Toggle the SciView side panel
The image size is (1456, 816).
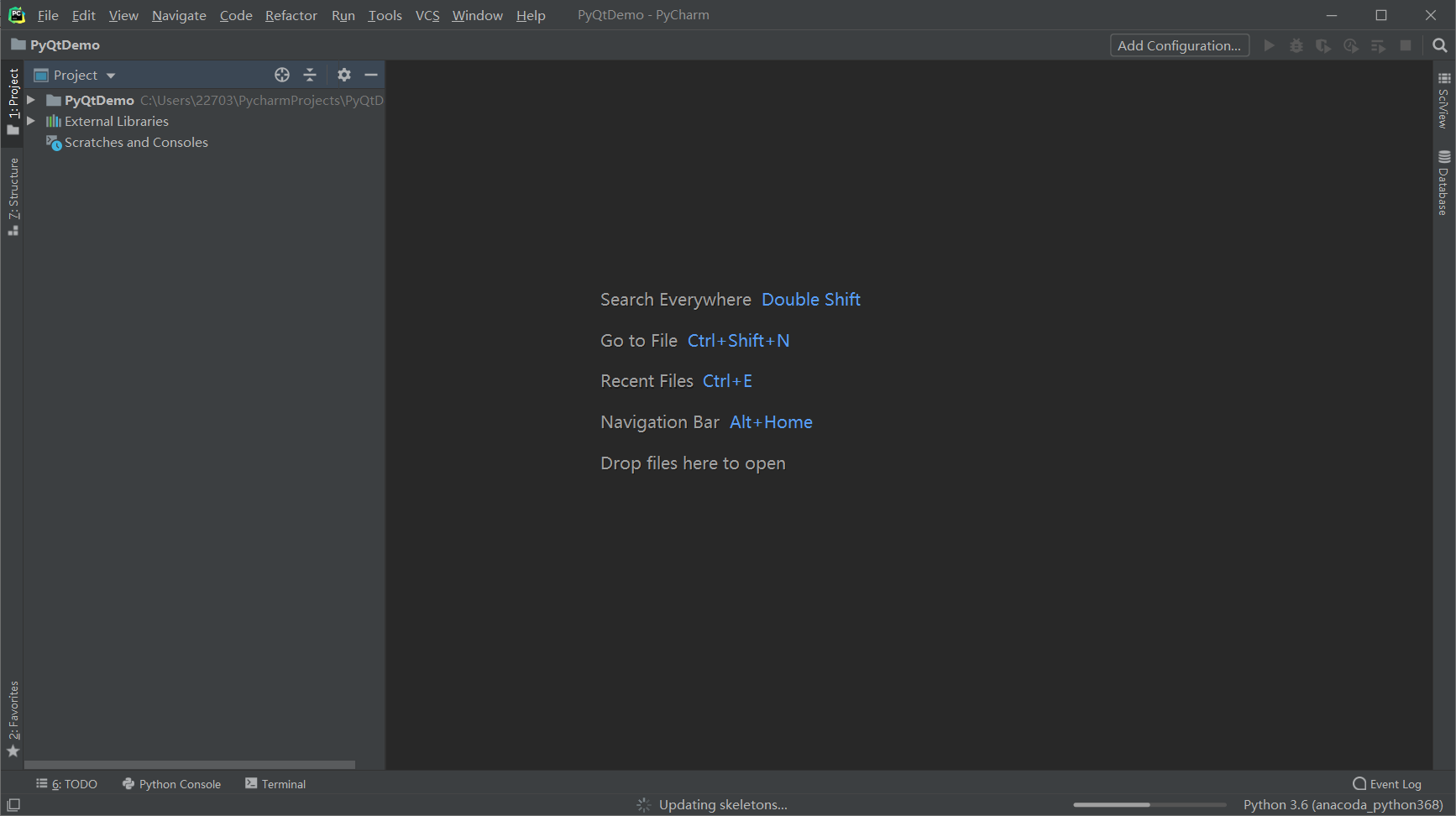coord(1443,101)
